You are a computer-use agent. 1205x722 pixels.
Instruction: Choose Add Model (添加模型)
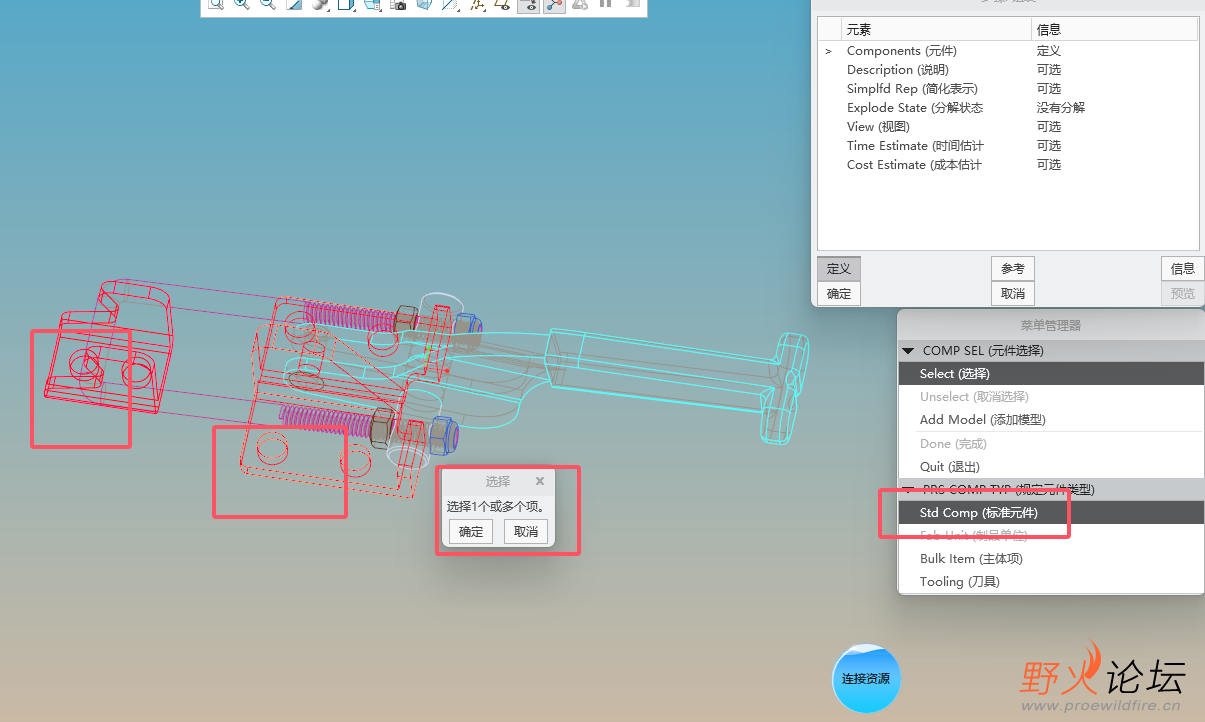[x=1050, y=420]
